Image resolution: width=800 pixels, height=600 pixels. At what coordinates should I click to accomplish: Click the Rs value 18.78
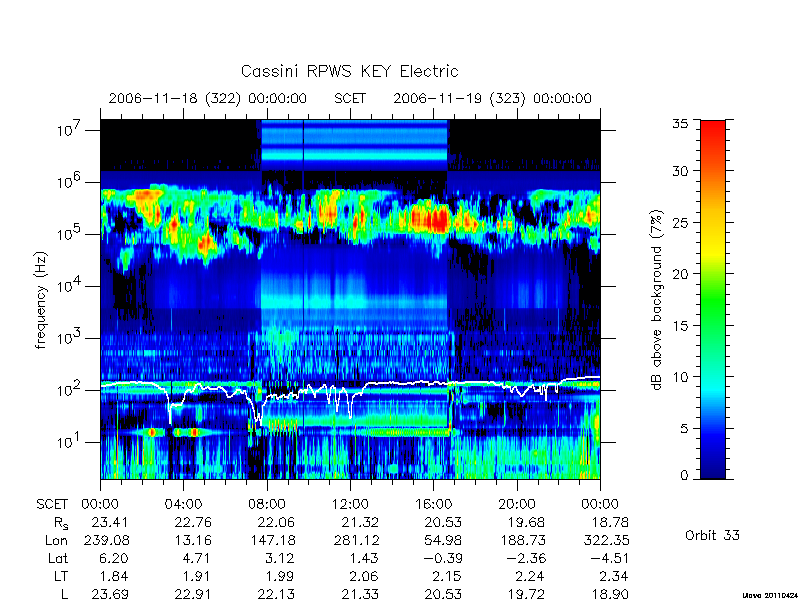click(609, 522)
